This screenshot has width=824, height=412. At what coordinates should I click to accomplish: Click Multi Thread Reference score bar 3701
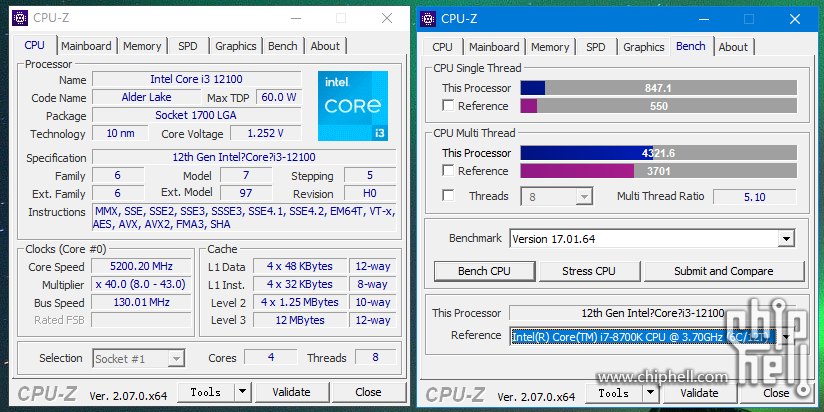click(658, 171)
